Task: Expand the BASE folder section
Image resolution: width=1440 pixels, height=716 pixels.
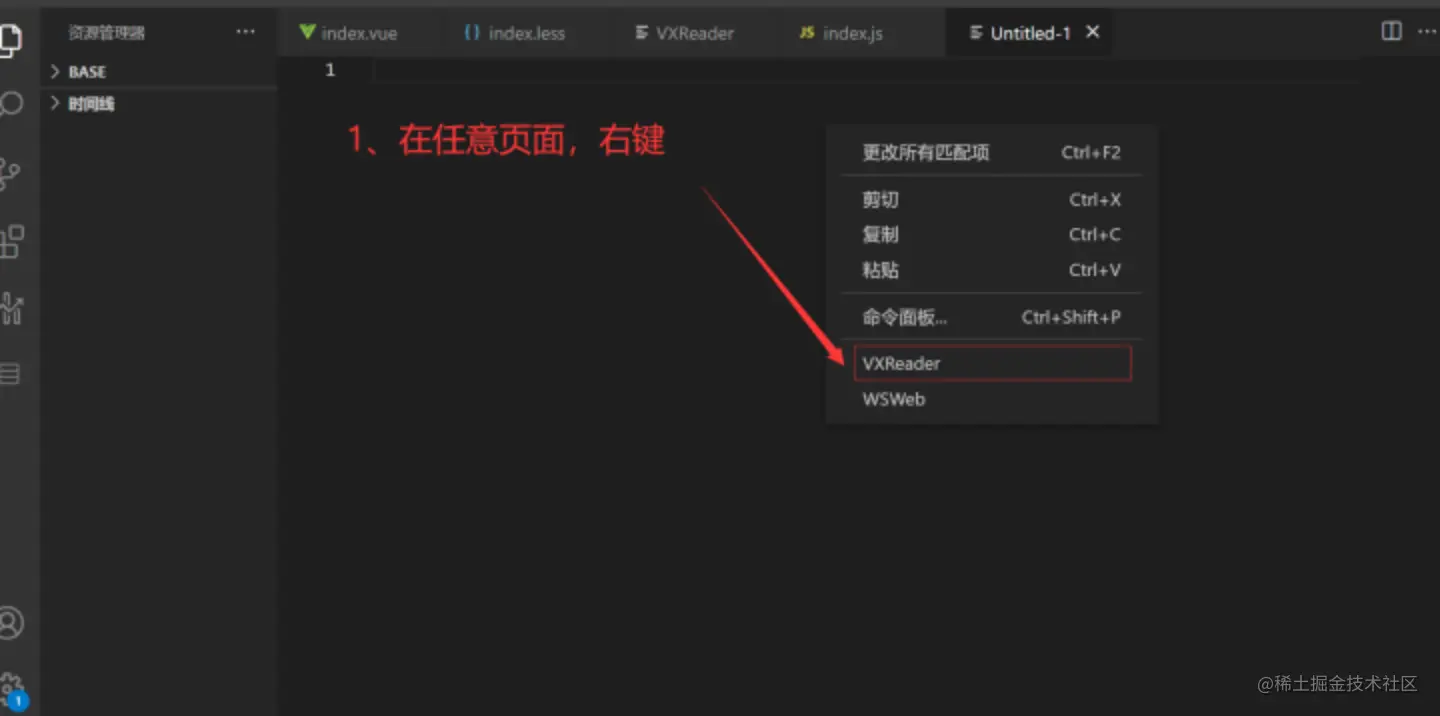Action: point(159,72)
